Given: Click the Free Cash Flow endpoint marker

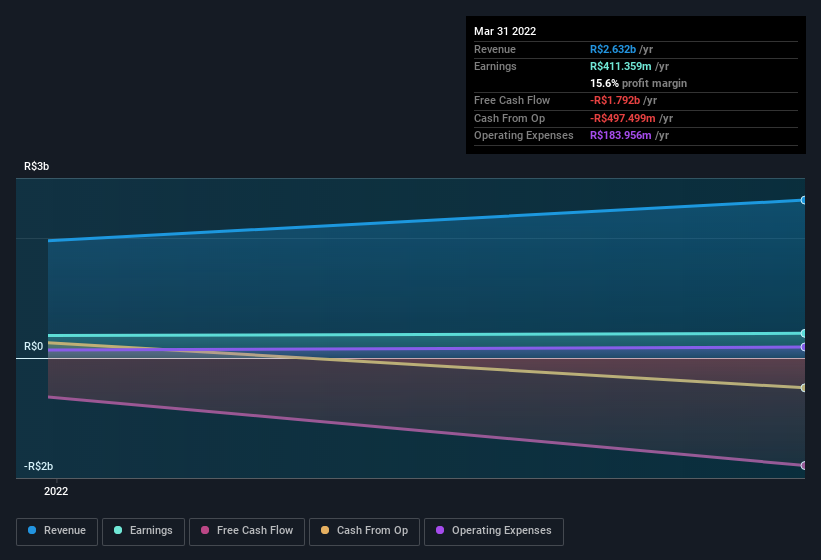Looking at the screenshot, I should point(803,465).
